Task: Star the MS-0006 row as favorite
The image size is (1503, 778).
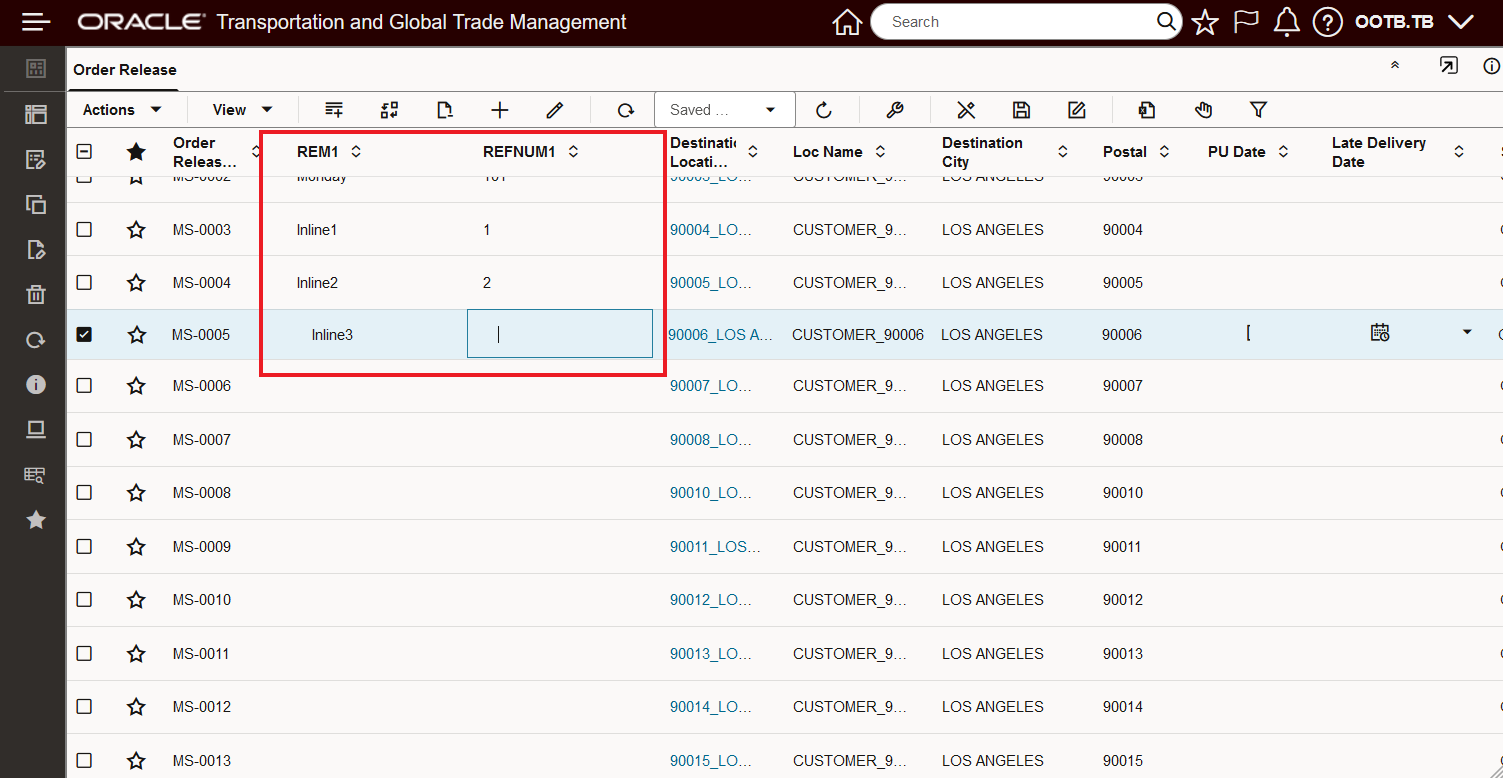Action: 136,386
